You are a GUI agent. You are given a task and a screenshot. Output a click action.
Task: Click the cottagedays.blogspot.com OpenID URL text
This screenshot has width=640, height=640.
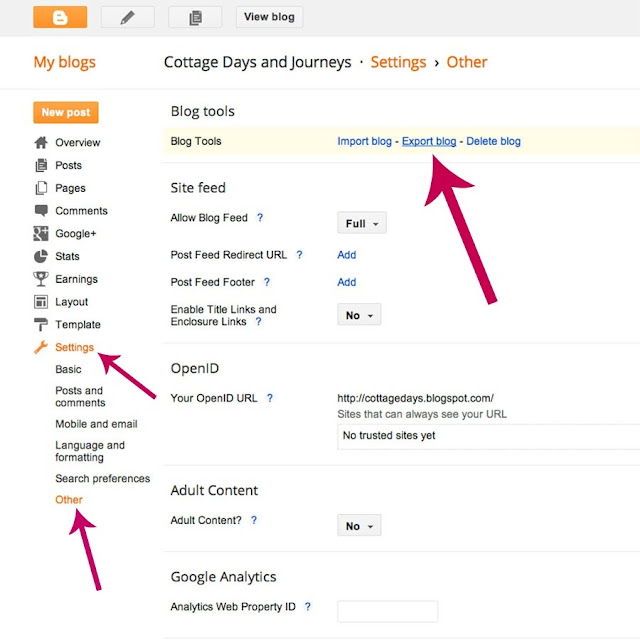415,398
